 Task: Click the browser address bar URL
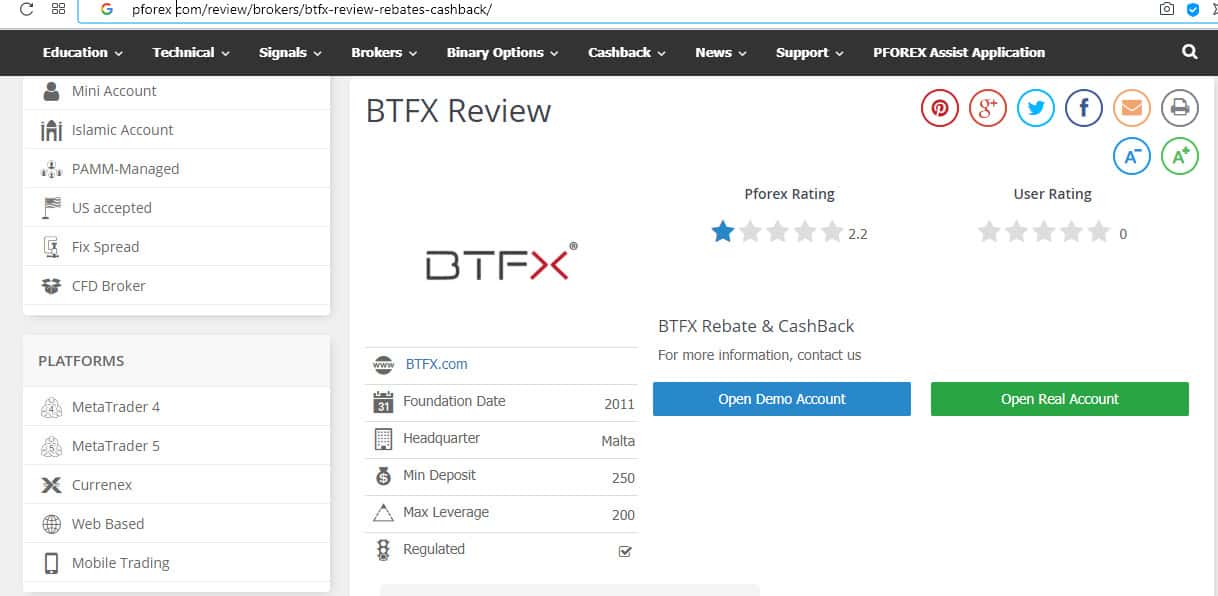click(311, 10)
